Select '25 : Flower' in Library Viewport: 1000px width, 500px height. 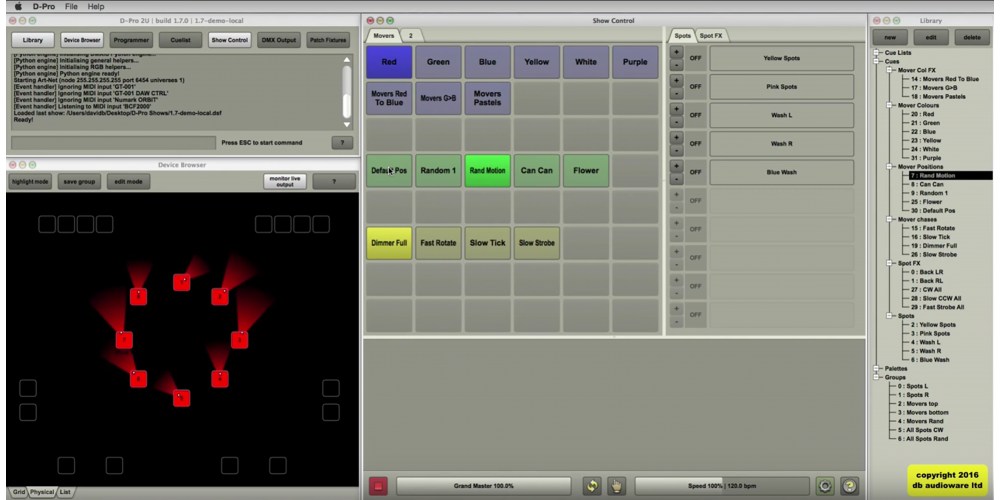[x=927, y=202]
